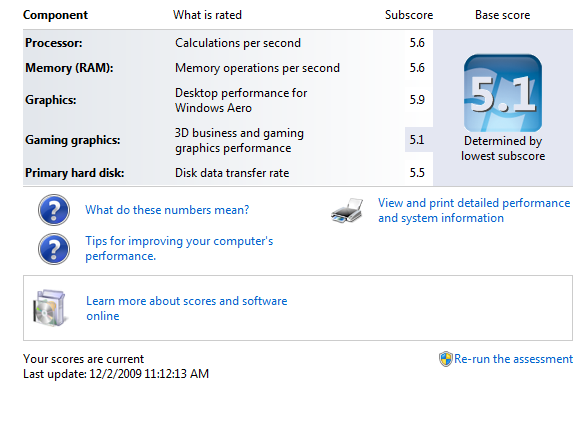Click the 'Subscore' column header
Screen dimensions: 583x428
pyautogui.click(x=409, y=15)
